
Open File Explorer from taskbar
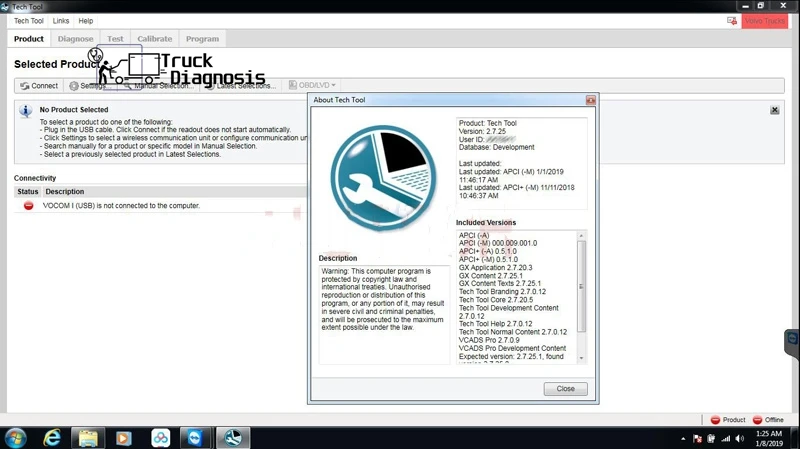point(88,438)
